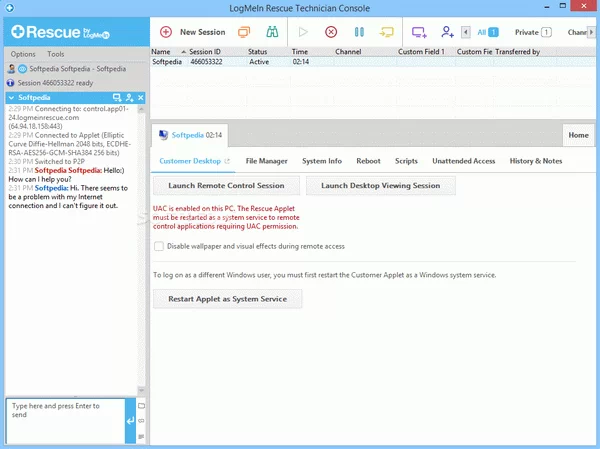
Task: Click the orange computers icon in toolbar
Action: click(244, 32)
